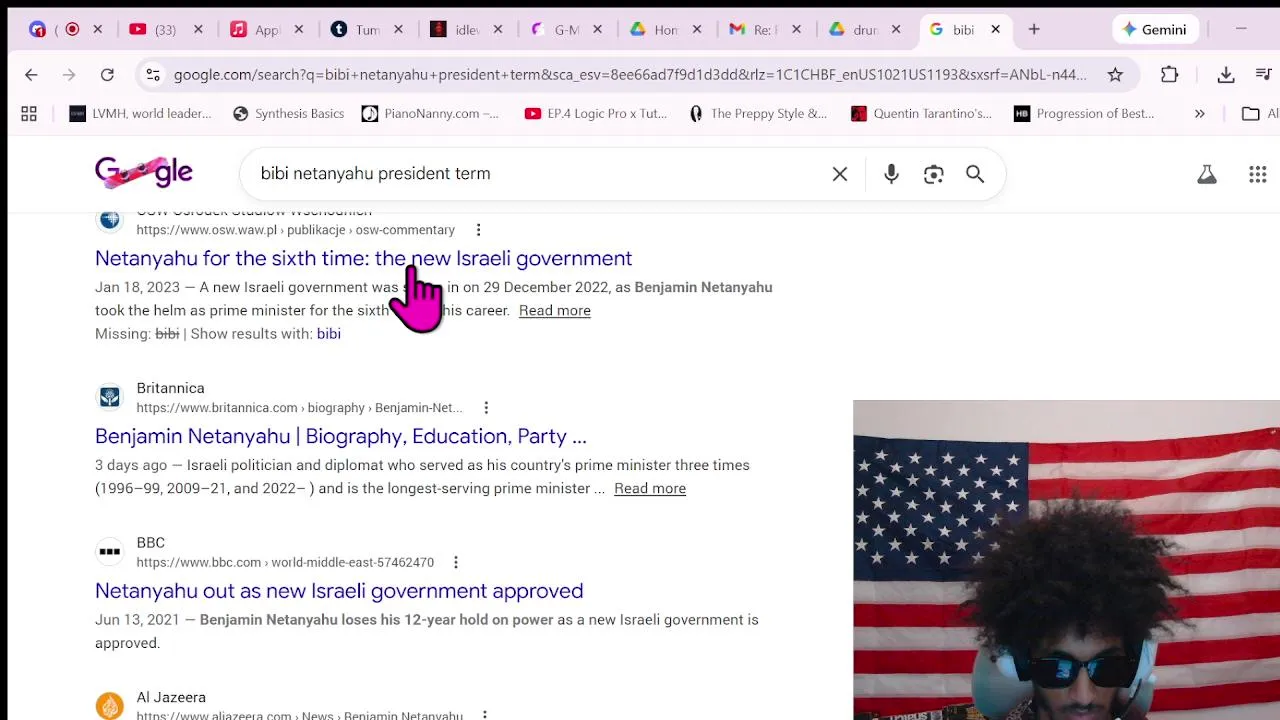Open more options for OSW result

click(478, 230)
